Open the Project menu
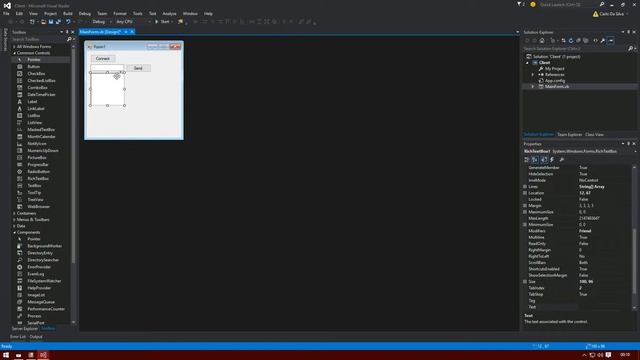Image resolution: width=640 pixels, height=360 pixels. tap(50, 13)
